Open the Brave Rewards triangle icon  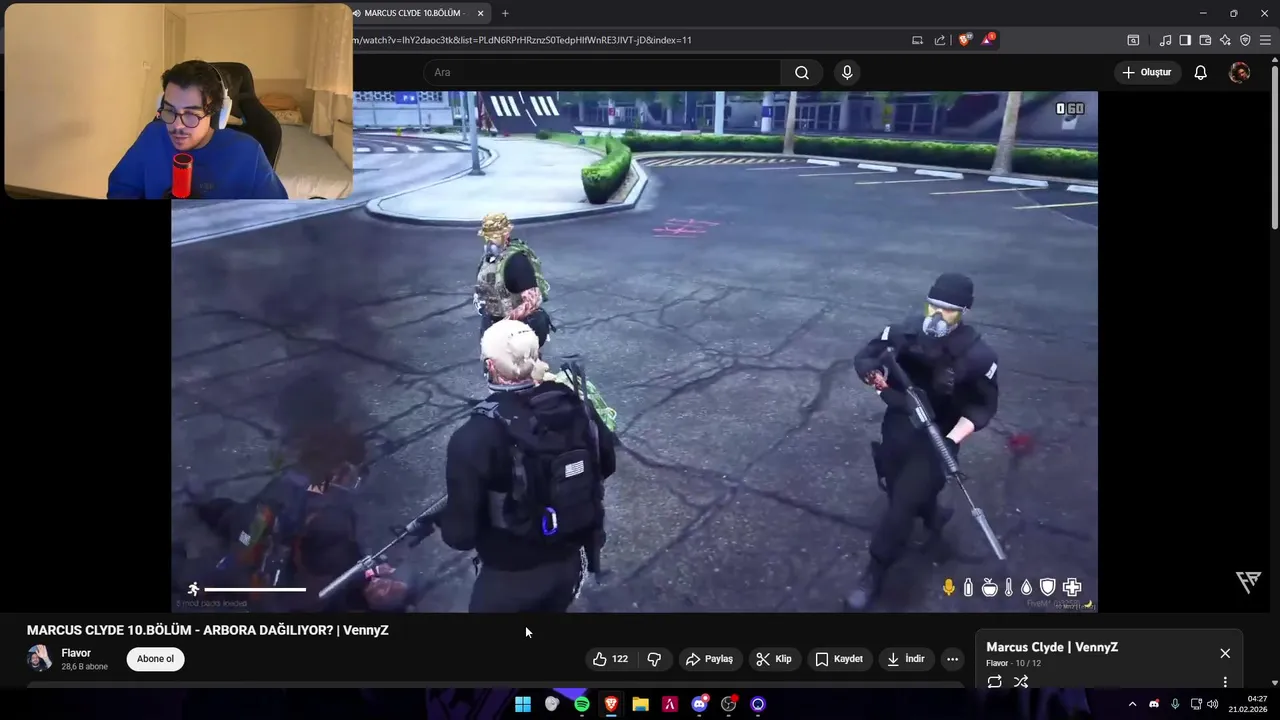(988, 40)
